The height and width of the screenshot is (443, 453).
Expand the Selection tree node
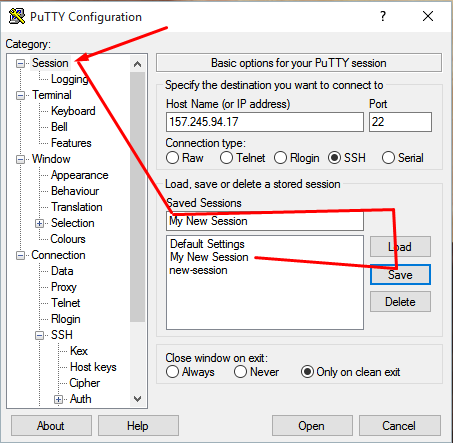[39, 223]
